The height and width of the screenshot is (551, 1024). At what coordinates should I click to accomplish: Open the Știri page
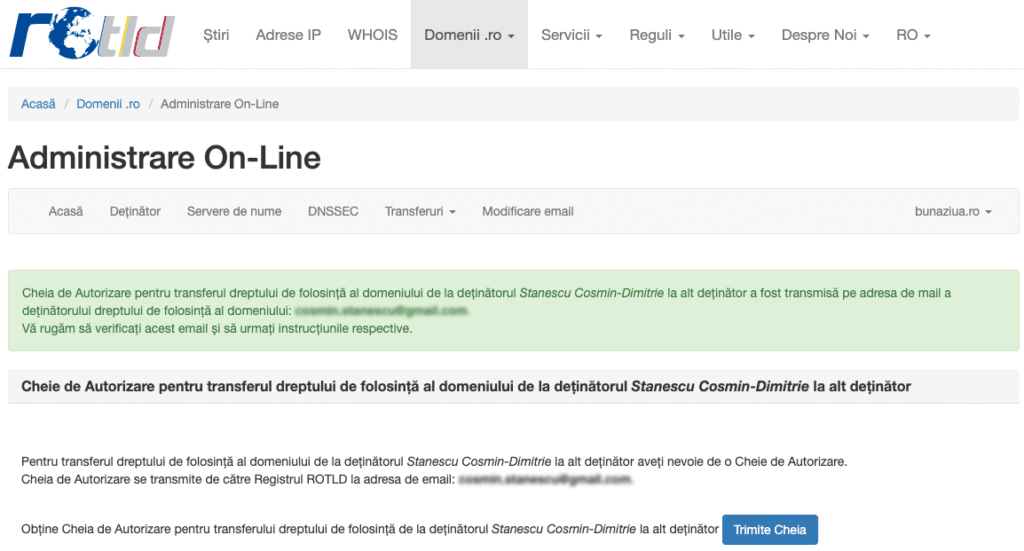click(216, 35)
